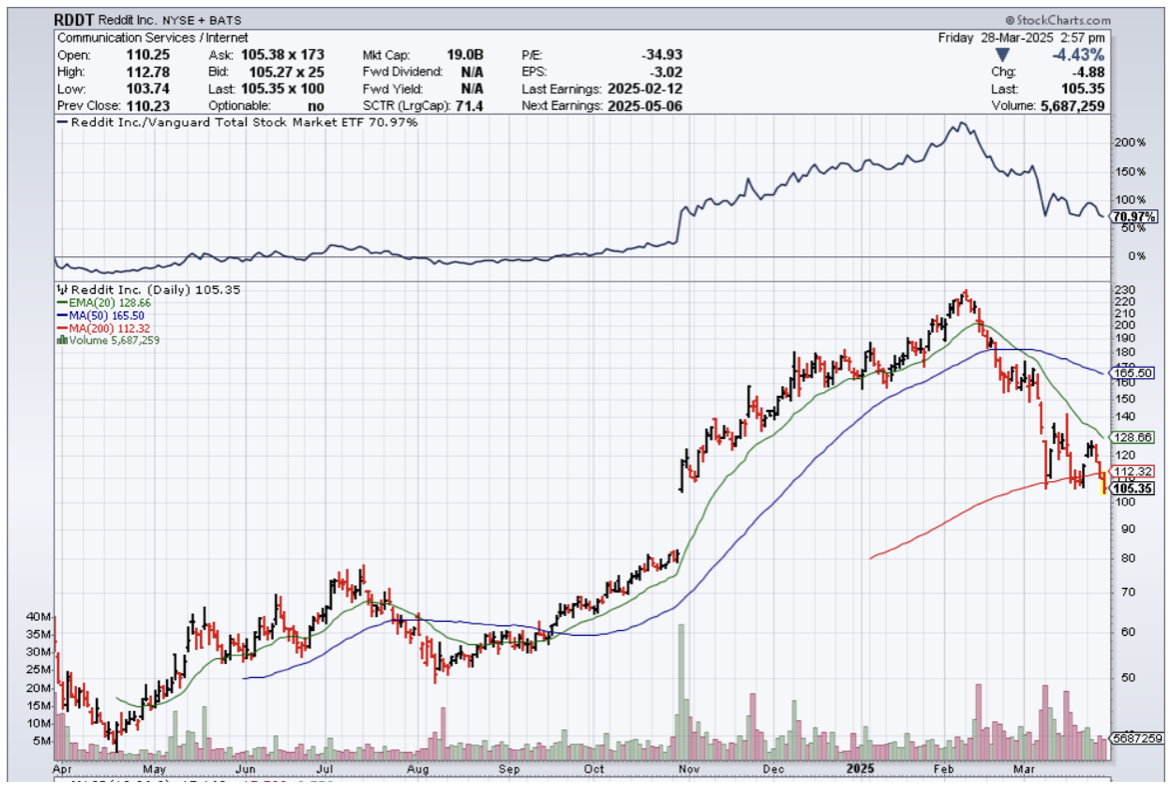The width and height of the screenshot is (1170, 788).
Task: Click the RDDT ticker symbol in header
Action: click(77, 21)
